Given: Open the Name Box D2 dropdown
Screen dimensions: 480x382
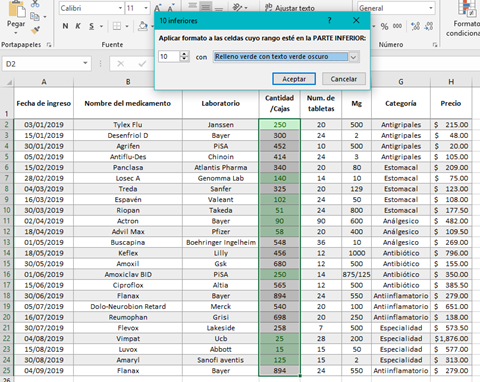Looking at the screenshot, I should (85, 63).
